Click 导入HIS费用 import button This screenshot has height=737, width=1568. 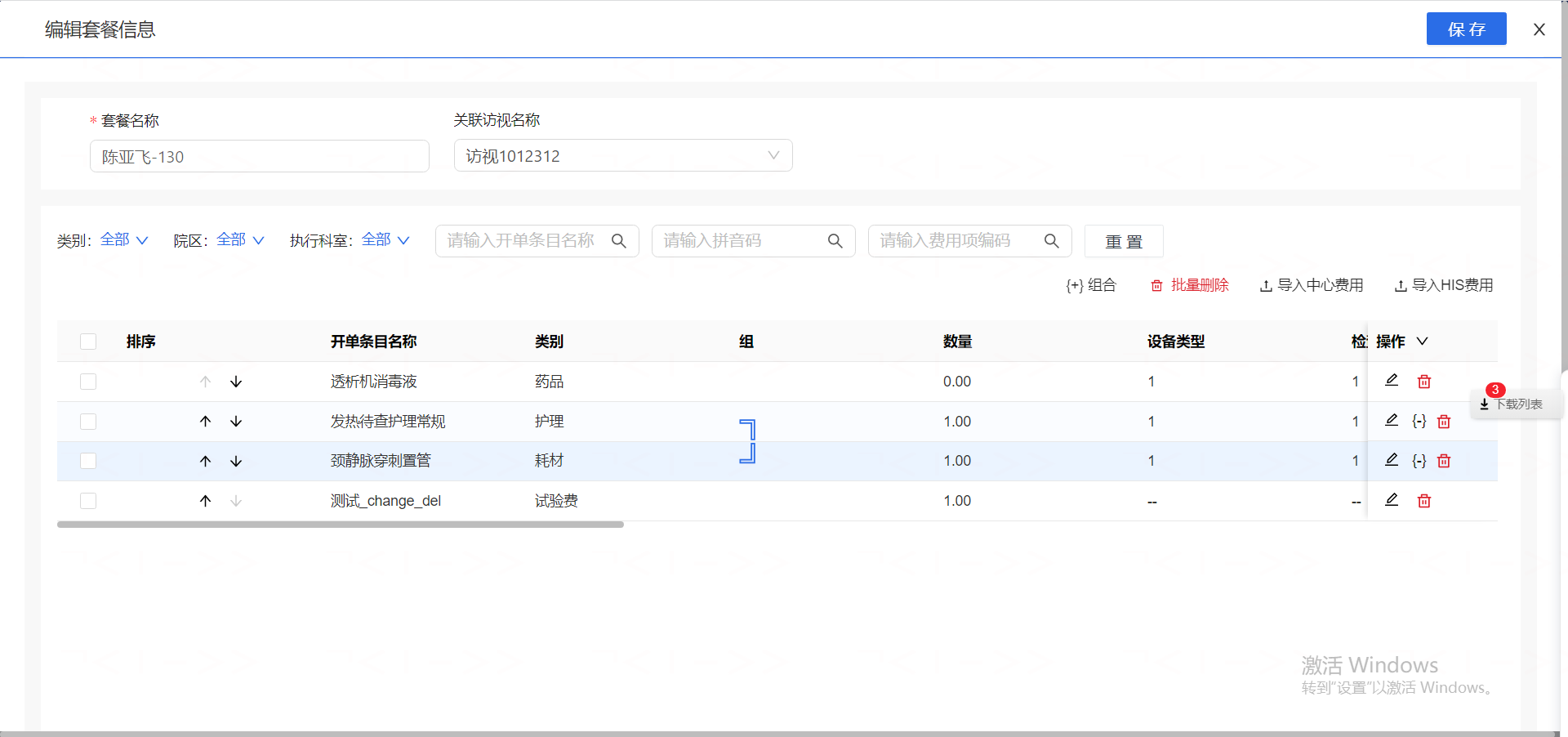click(1444, 285)
